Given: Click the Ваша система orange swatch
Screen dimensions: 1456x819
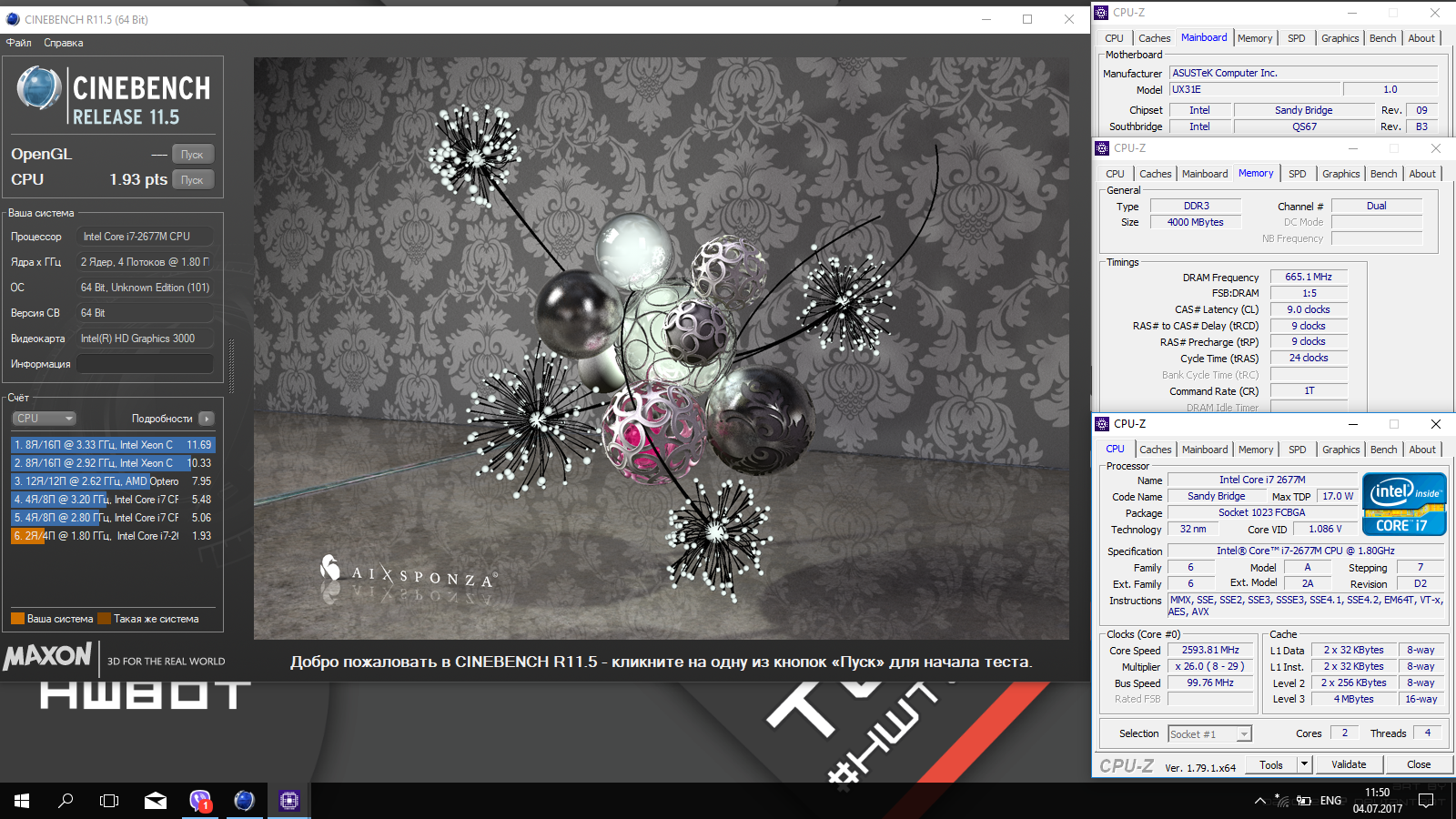Looking at the screenshot, I should tap(17, 619).
